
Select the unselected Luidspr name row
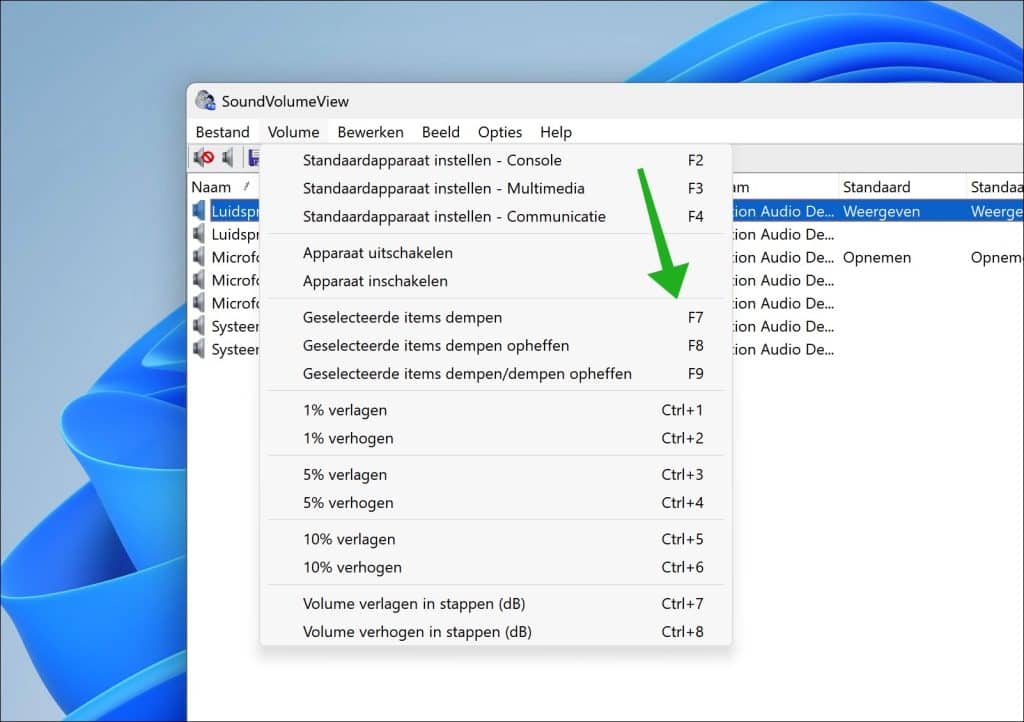[x=234, y=234]
